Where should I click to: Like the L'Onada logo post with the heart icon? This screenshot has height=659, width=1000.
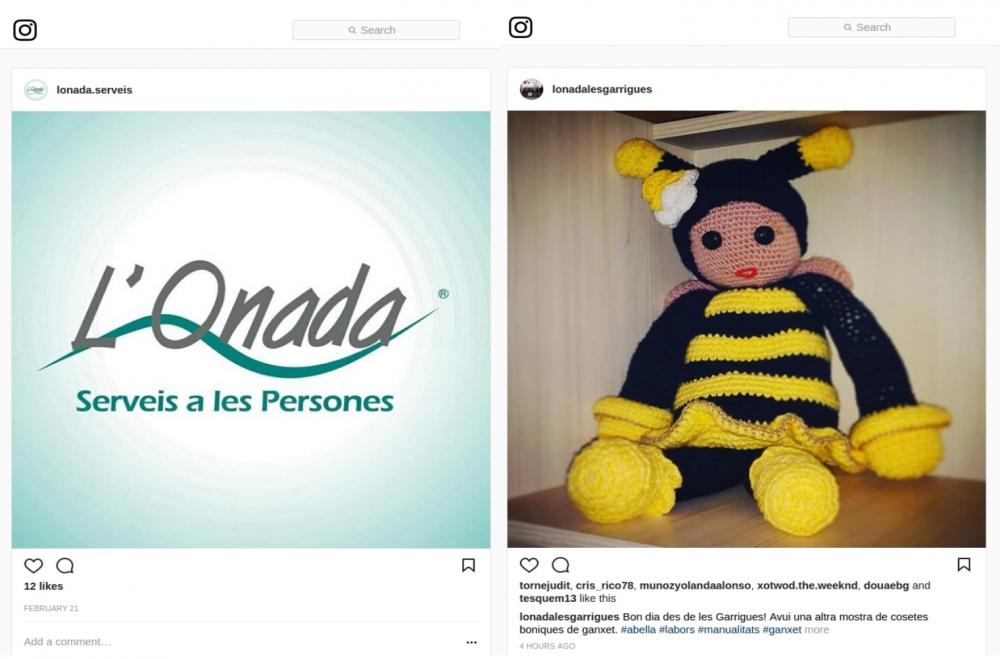33,565
